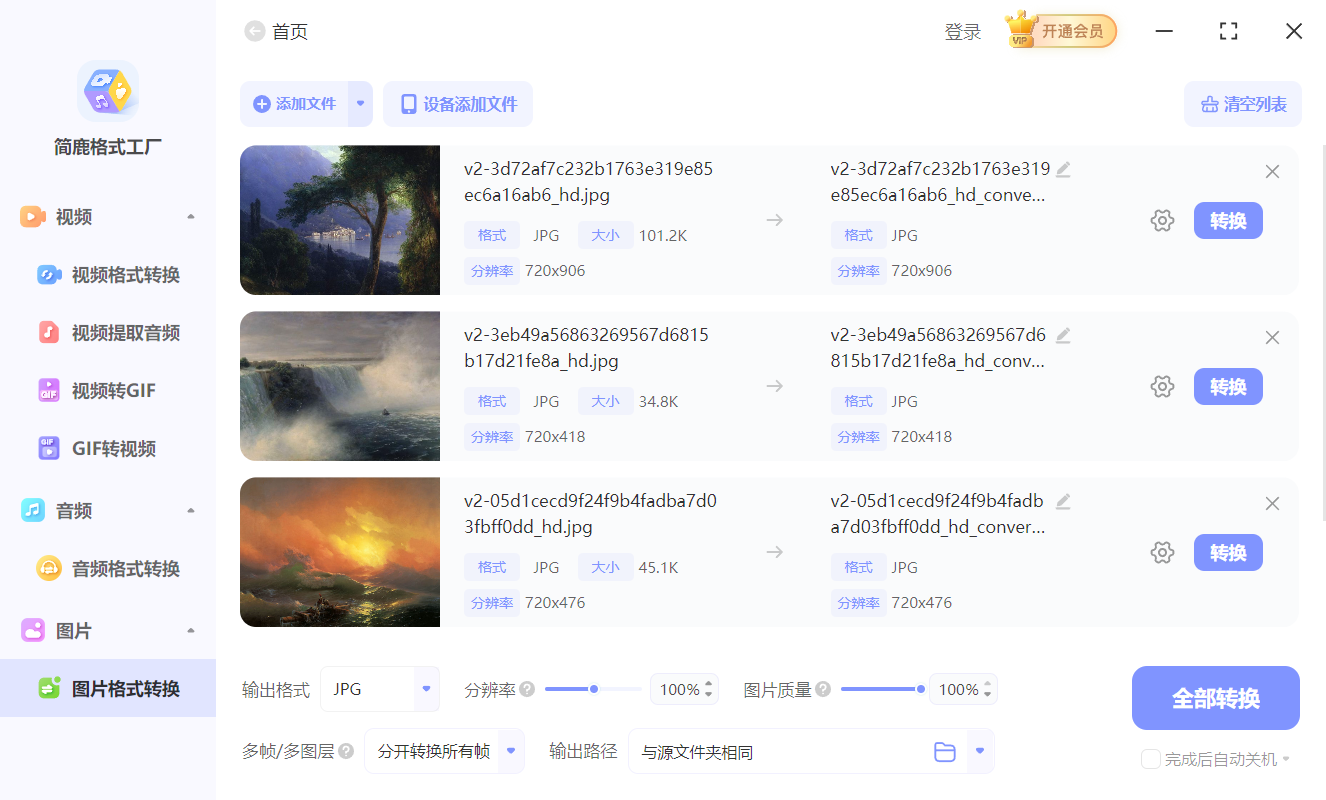Click 转换 for v2-3eb49a568632 file

click(x=1228, y=387)
